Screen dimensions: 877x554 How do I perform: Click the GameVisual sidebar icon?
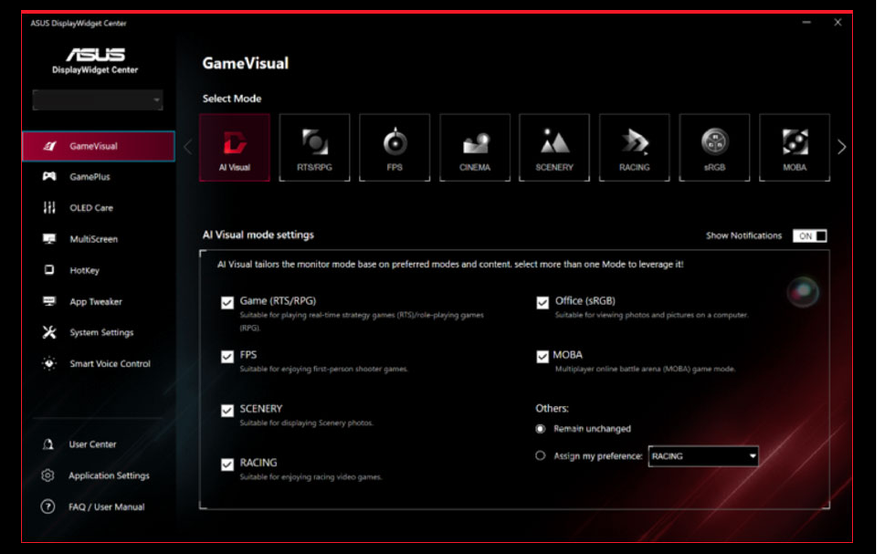coord(50,146)
